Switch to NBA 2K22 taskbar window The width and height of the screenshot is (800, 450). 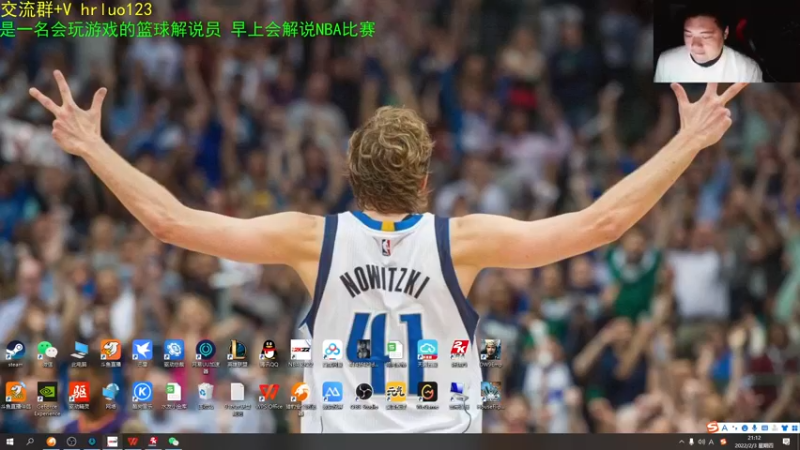point(112,442)
